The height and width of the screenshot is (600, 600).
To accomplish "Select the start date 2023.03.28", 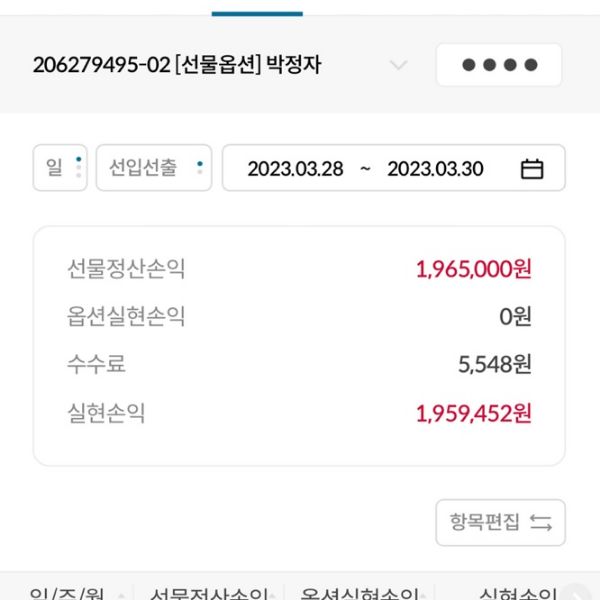I will coord(295,169).
